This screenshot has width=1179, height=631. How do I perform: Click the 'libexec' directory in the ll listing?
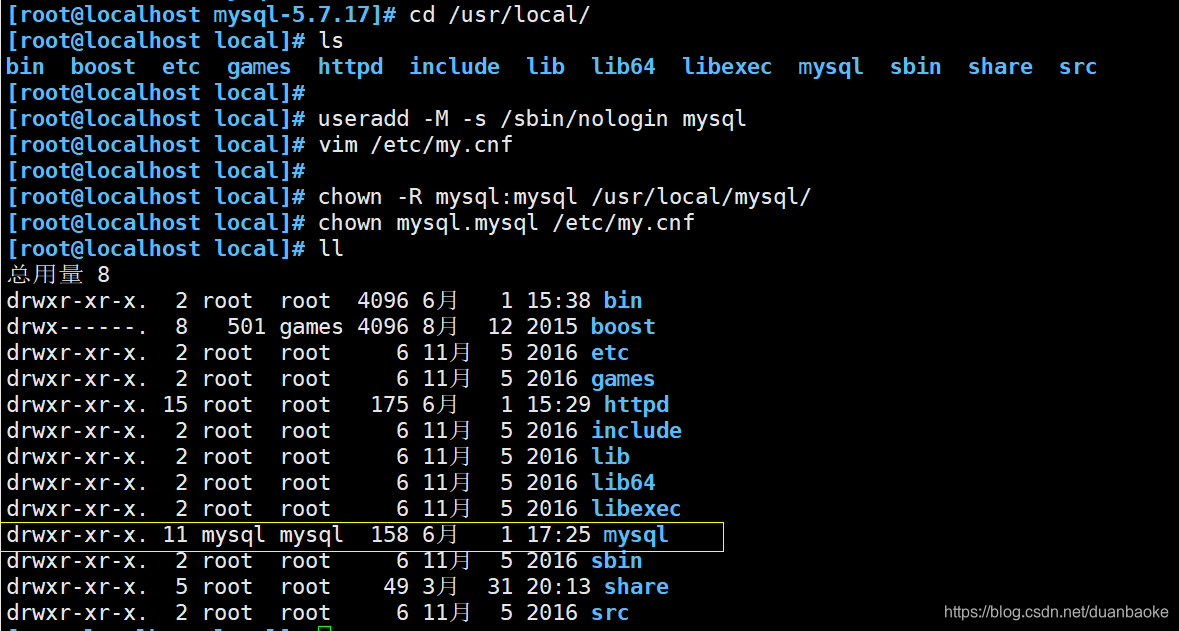point(636,508)
